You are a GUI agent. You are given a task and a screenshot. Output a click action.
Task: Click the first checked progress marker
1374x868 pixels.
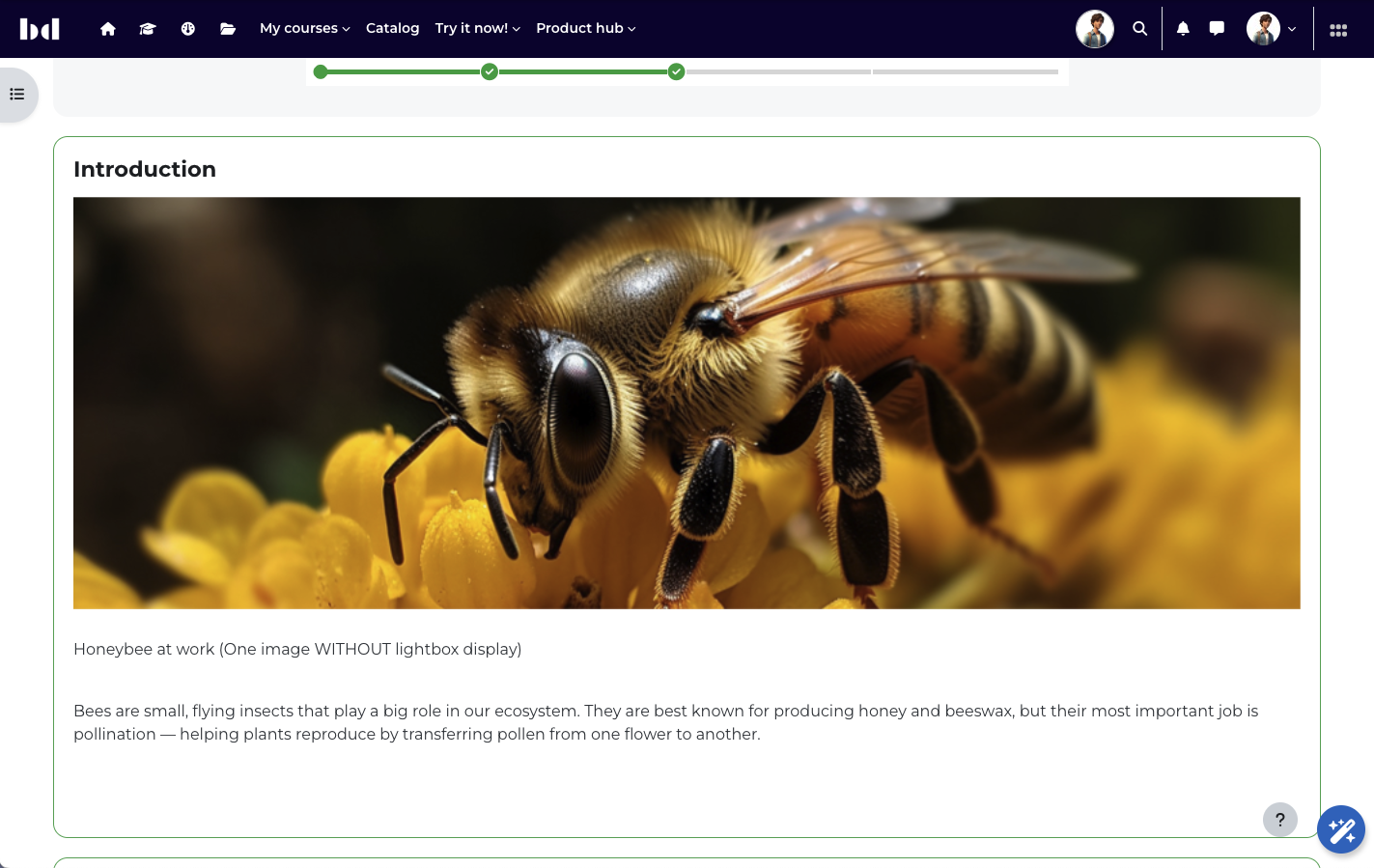(x=490, y=71)
